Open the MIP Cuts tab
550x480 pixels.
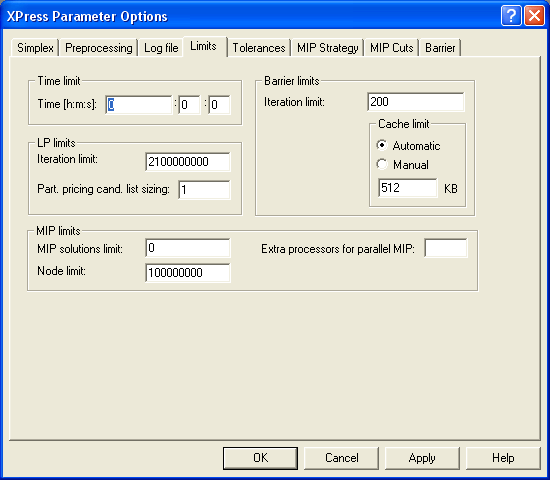click(391, 48)
